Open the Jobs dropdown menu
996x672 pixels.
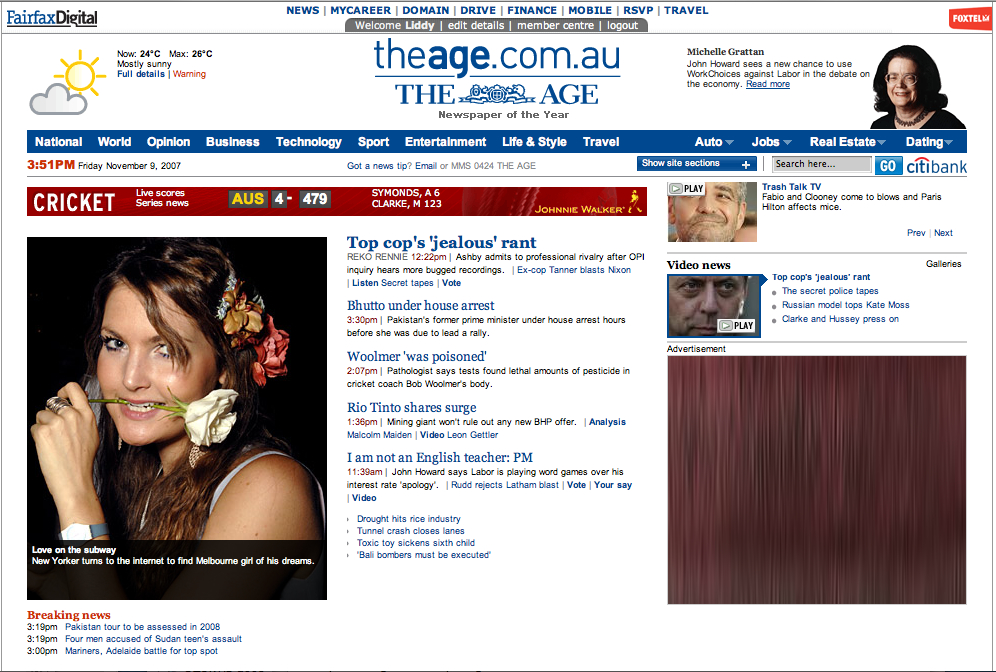click(771, 141)
